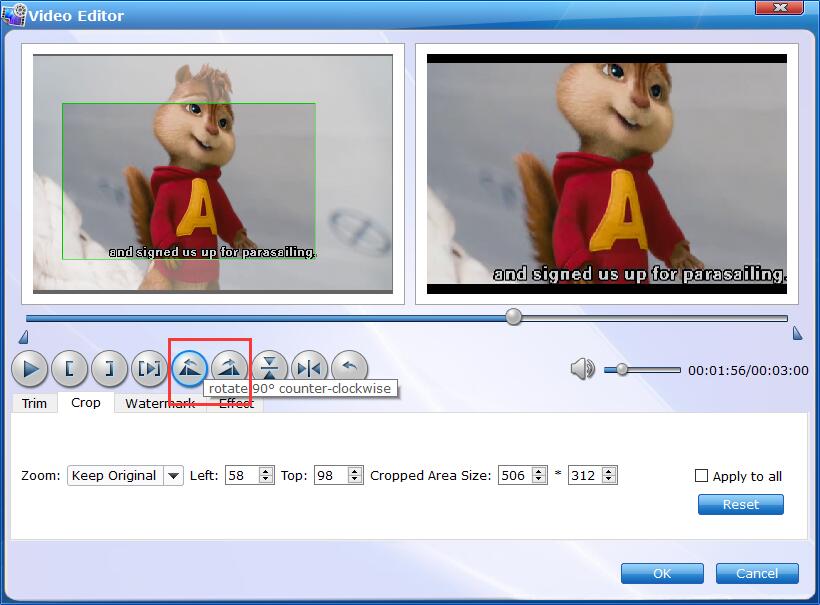Open the Effect tab

coord(236,403)
